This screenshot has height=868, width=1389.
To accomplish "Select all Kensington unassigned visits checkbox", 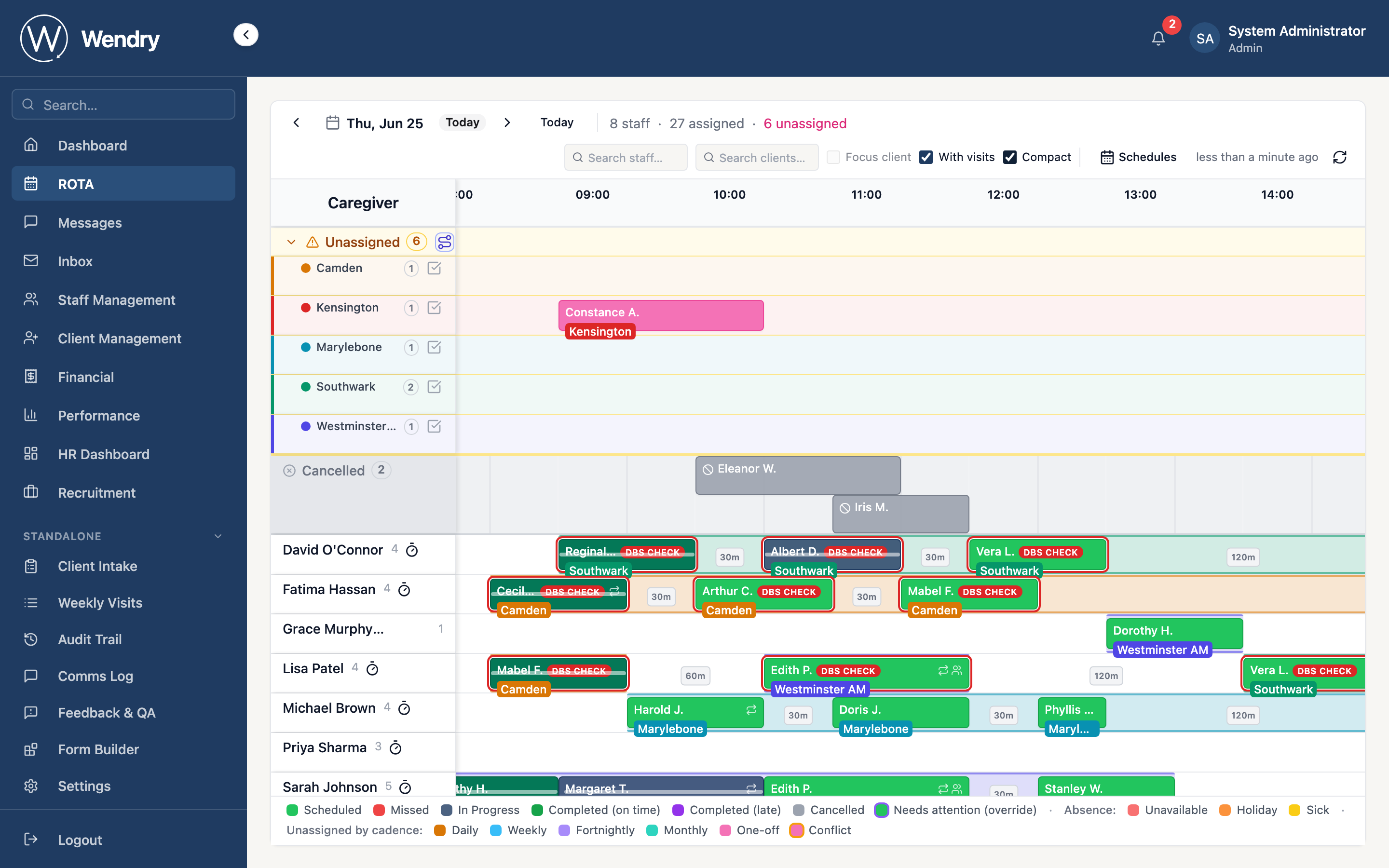I will [x=435, y=308].
